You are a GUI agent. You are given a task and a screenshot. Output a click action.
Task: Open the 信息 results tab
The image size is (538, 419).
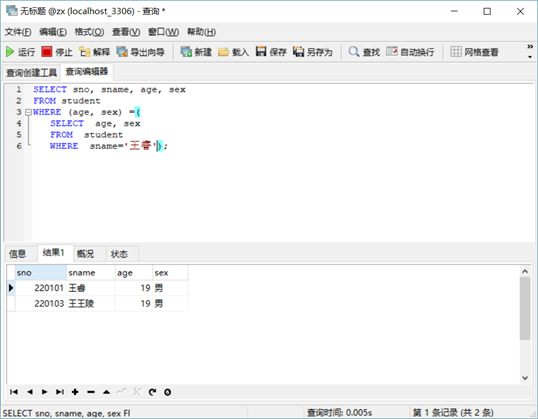(17, 254)
